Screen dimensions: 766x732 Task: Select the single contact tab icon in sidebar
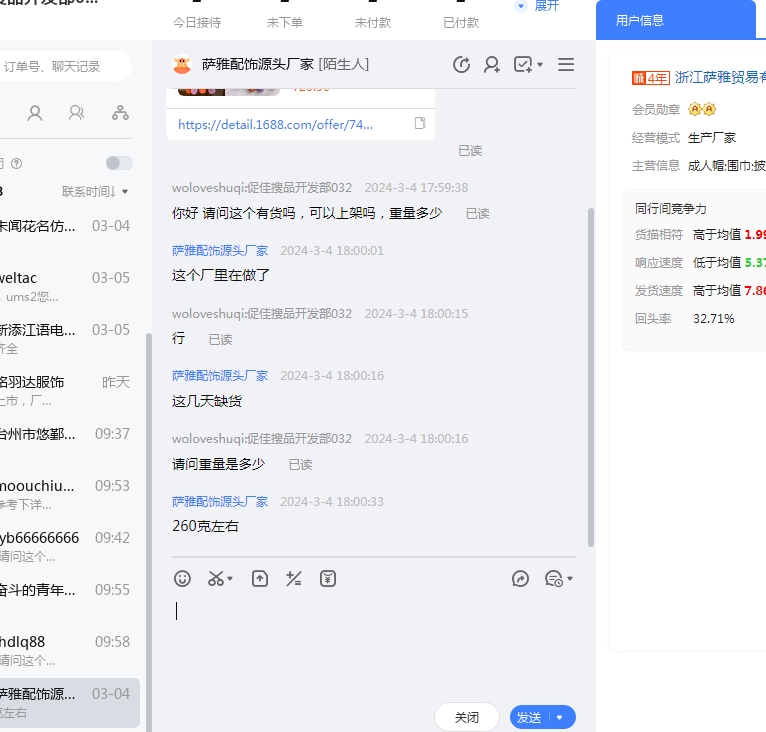pyautogui.click(x=35, y=113)
